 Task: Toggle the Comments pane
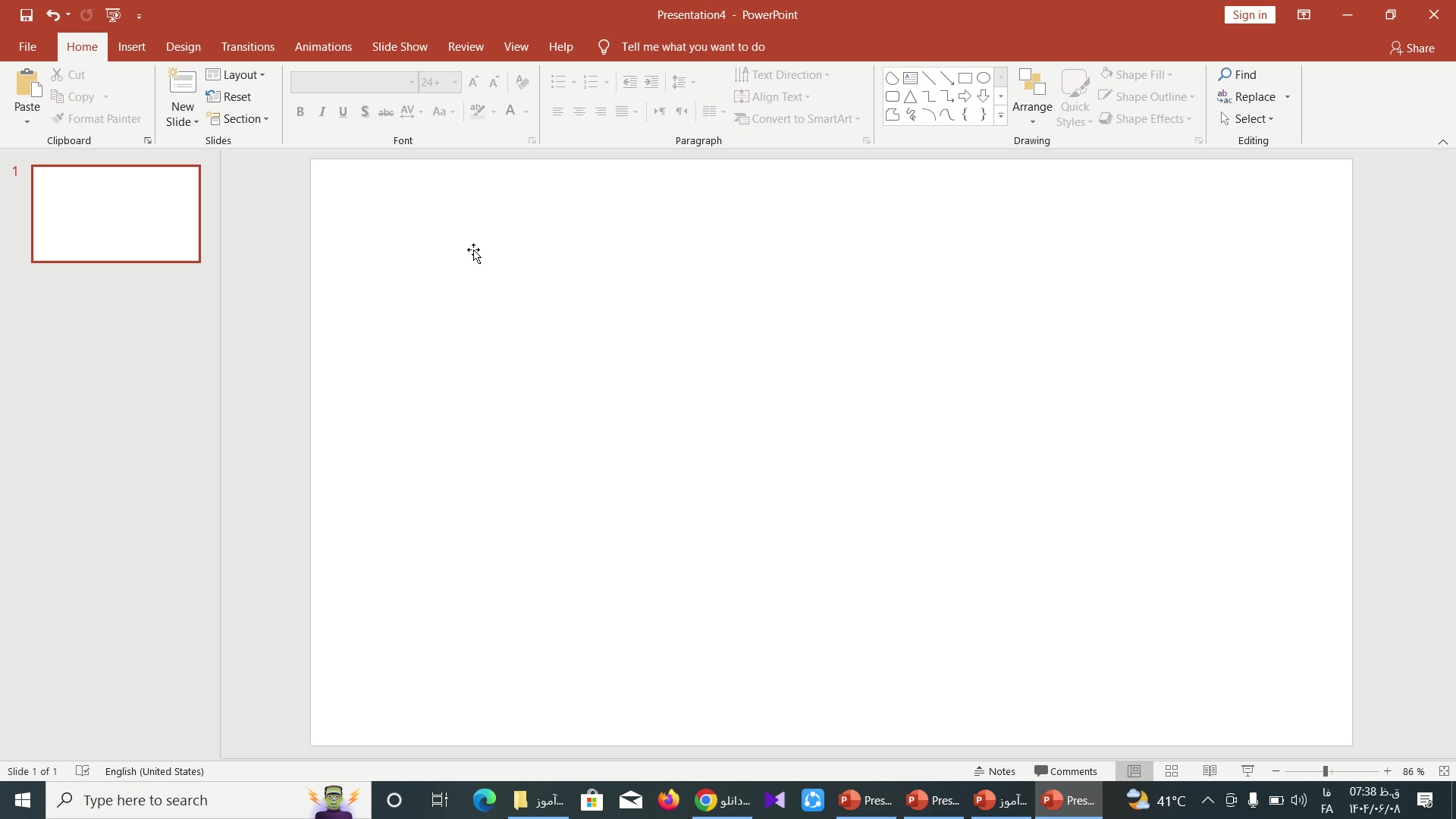pos(1065,771)
